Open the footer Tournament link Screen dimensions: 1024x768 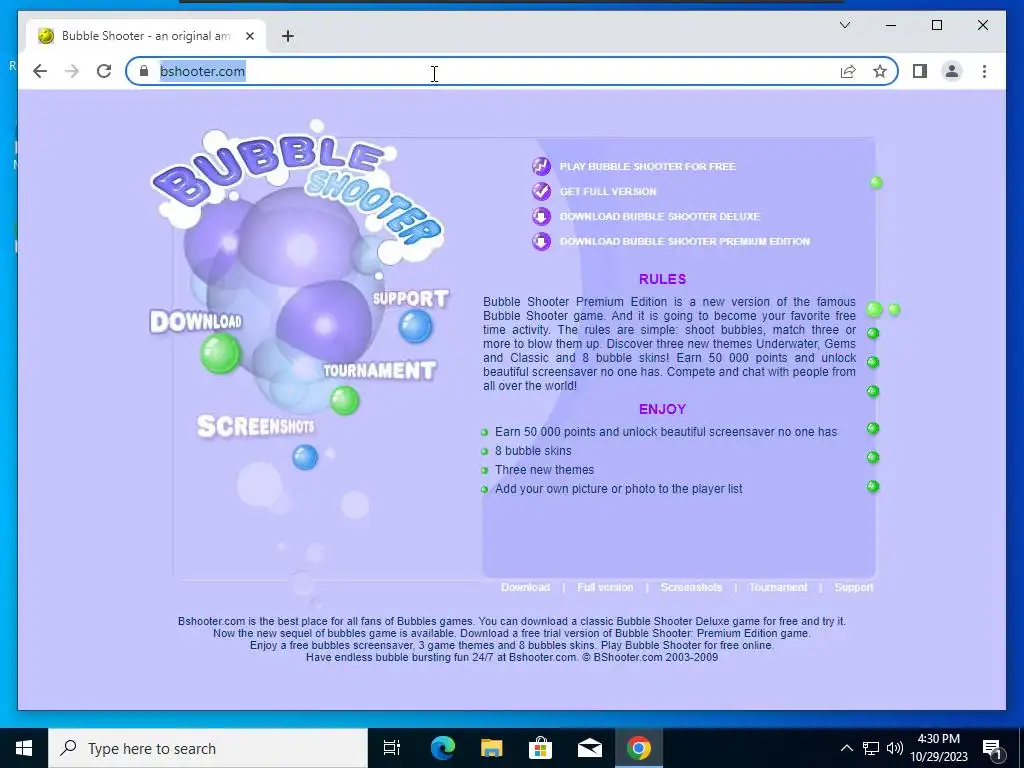pyautogui.click(x=778, y=587)
